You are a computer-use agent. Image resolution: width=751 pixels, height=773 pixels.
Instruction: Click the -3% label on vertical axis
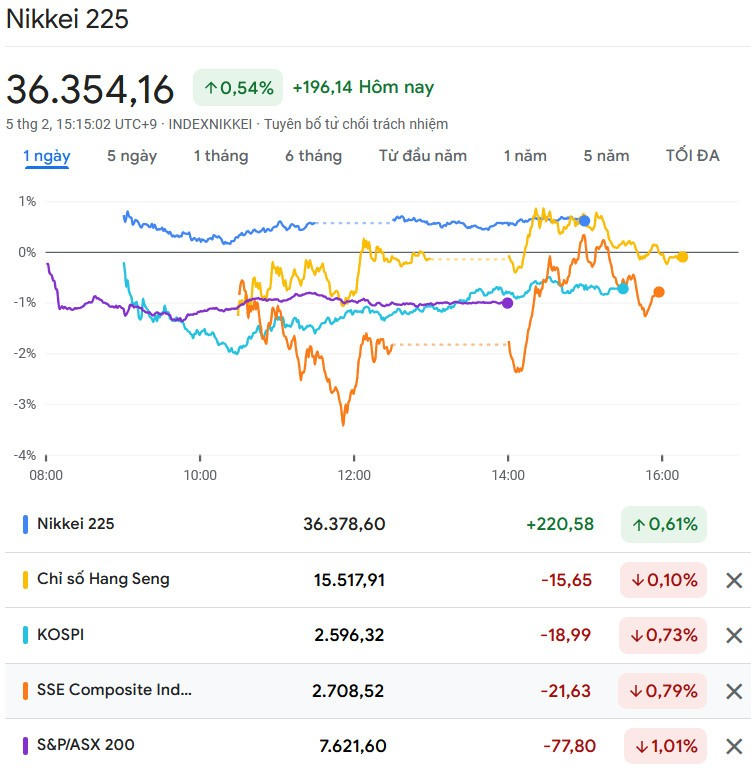pyautogui.click(x=25, y=404)
